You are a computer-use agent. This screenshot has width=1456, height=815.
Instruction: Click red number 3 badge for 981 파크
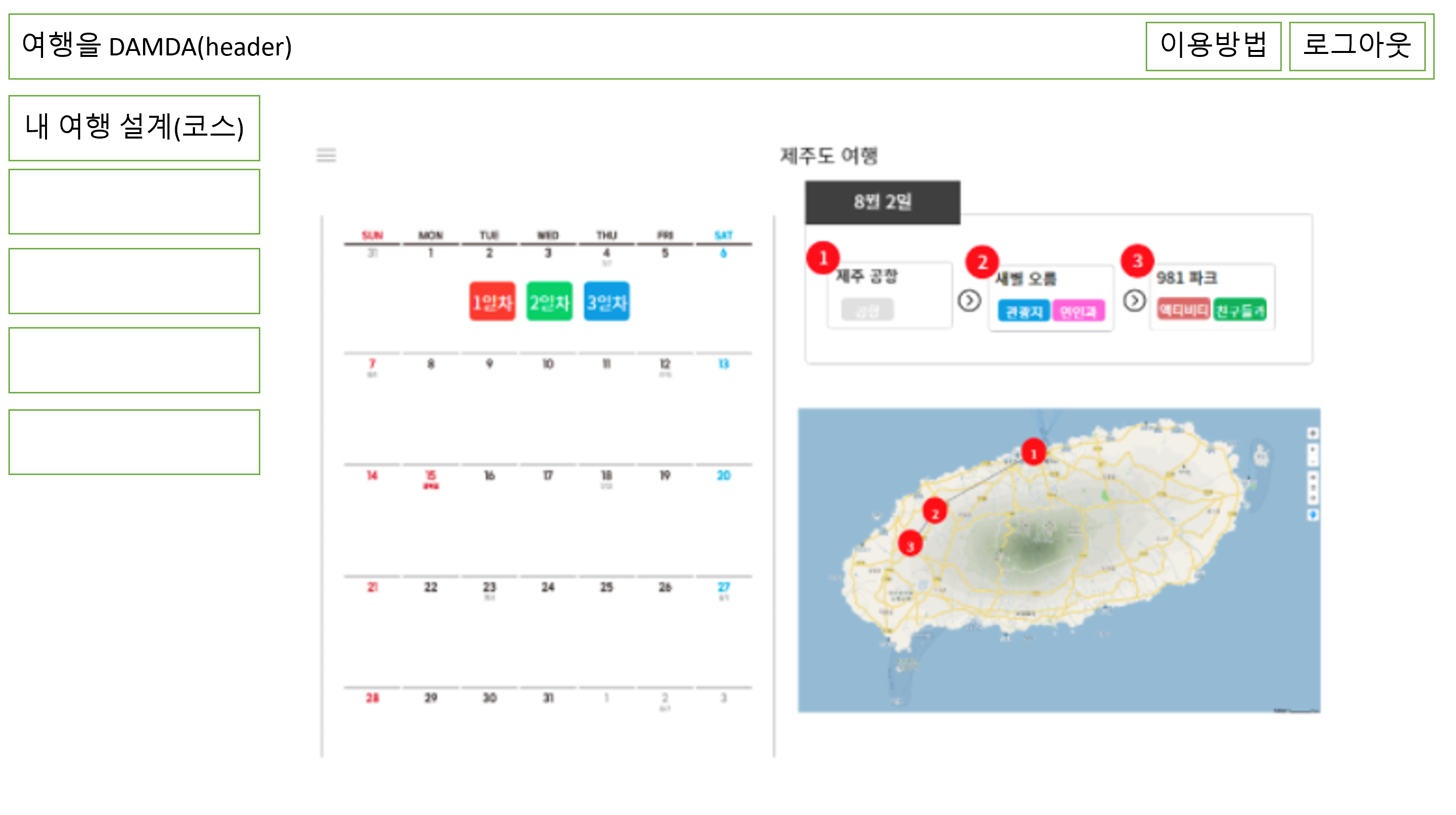(x=1137, y=261)
